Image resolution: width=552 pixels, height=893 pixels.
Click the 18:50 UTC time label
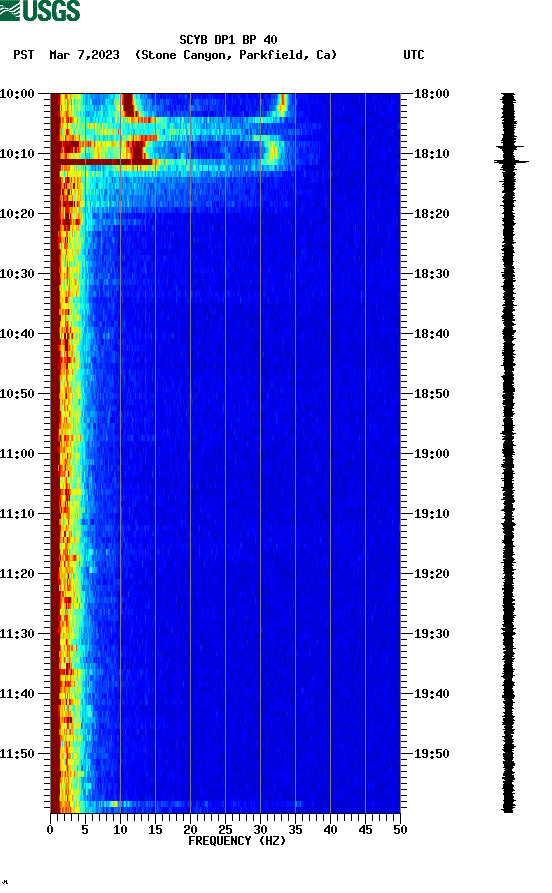click(432, 394)
